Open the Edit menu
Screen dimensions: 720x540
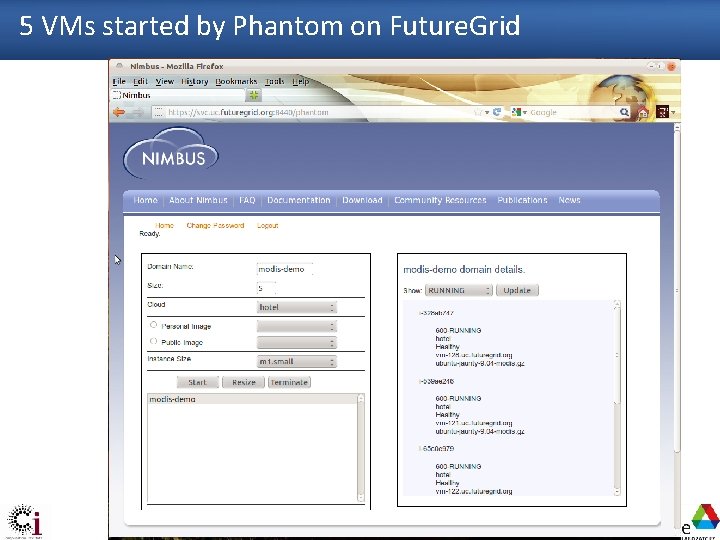pyautogui.click(x=140, y=81)
